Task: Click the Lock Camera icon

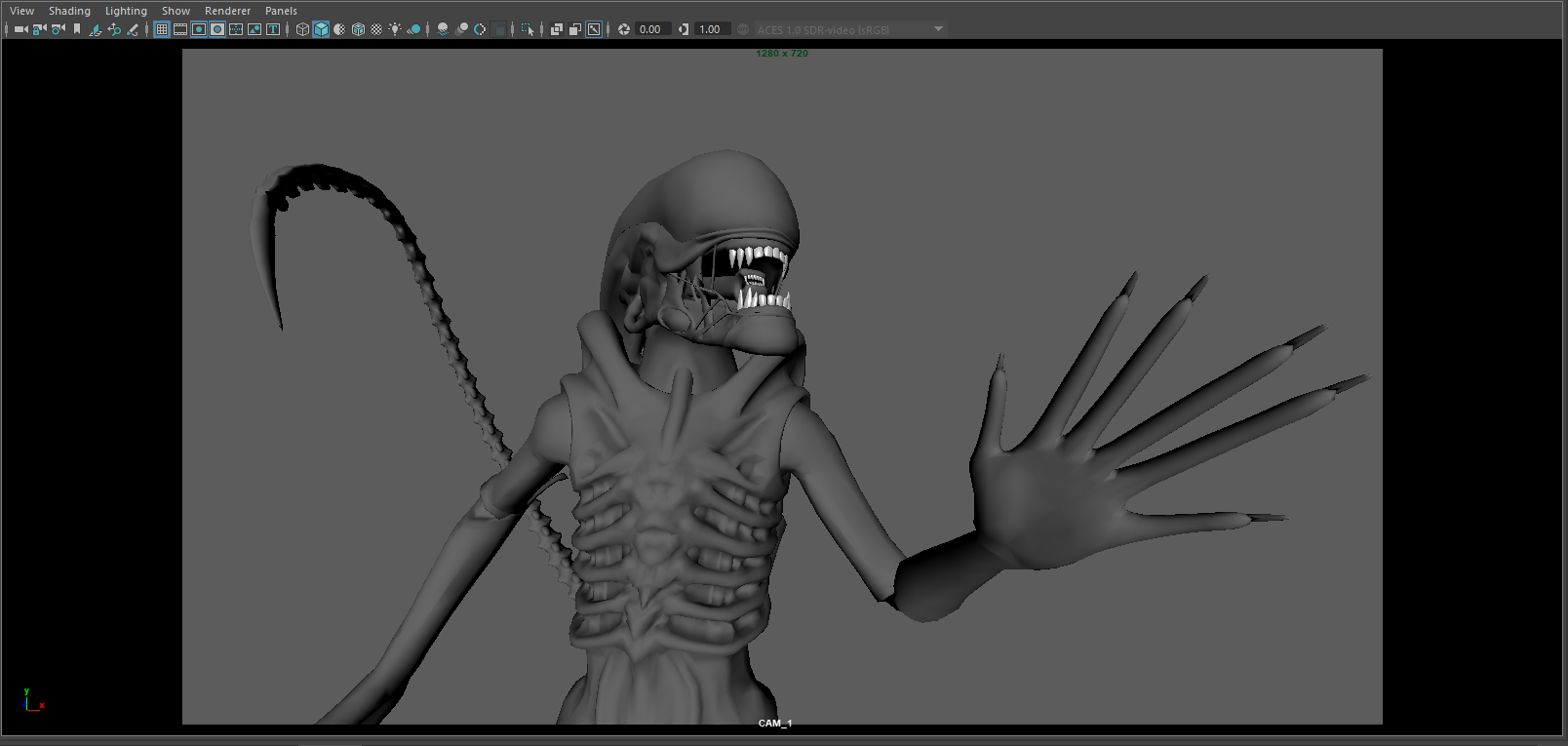Action: pos(39,29)
